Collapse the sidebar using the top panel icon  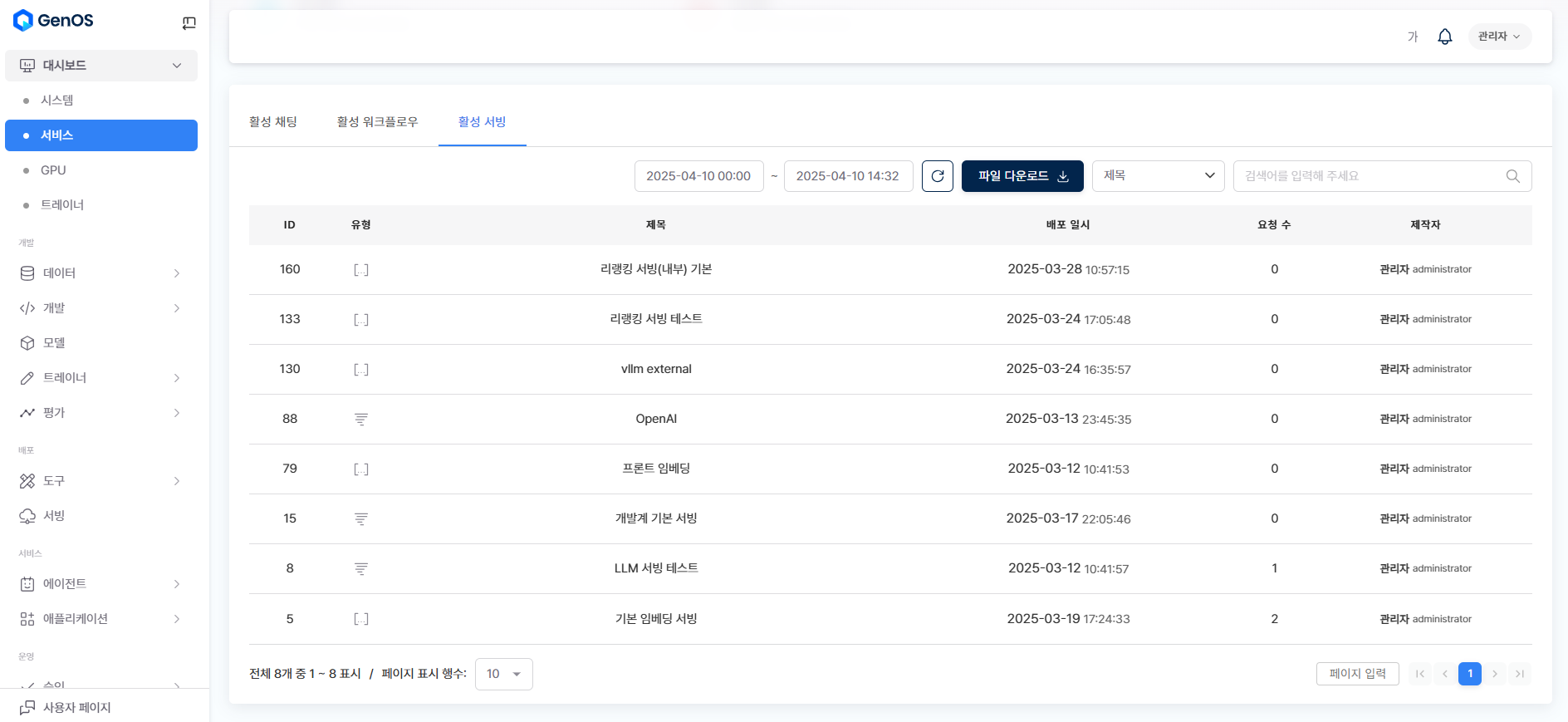tap(189, 23)
